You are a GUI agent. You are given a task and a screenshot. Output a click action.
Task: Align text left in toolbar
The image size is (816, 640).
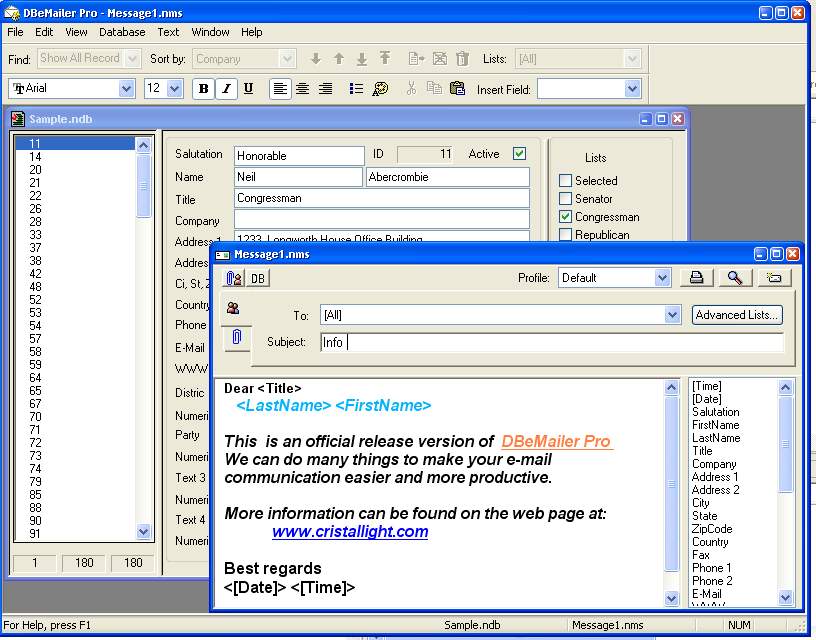click(280, 89)
